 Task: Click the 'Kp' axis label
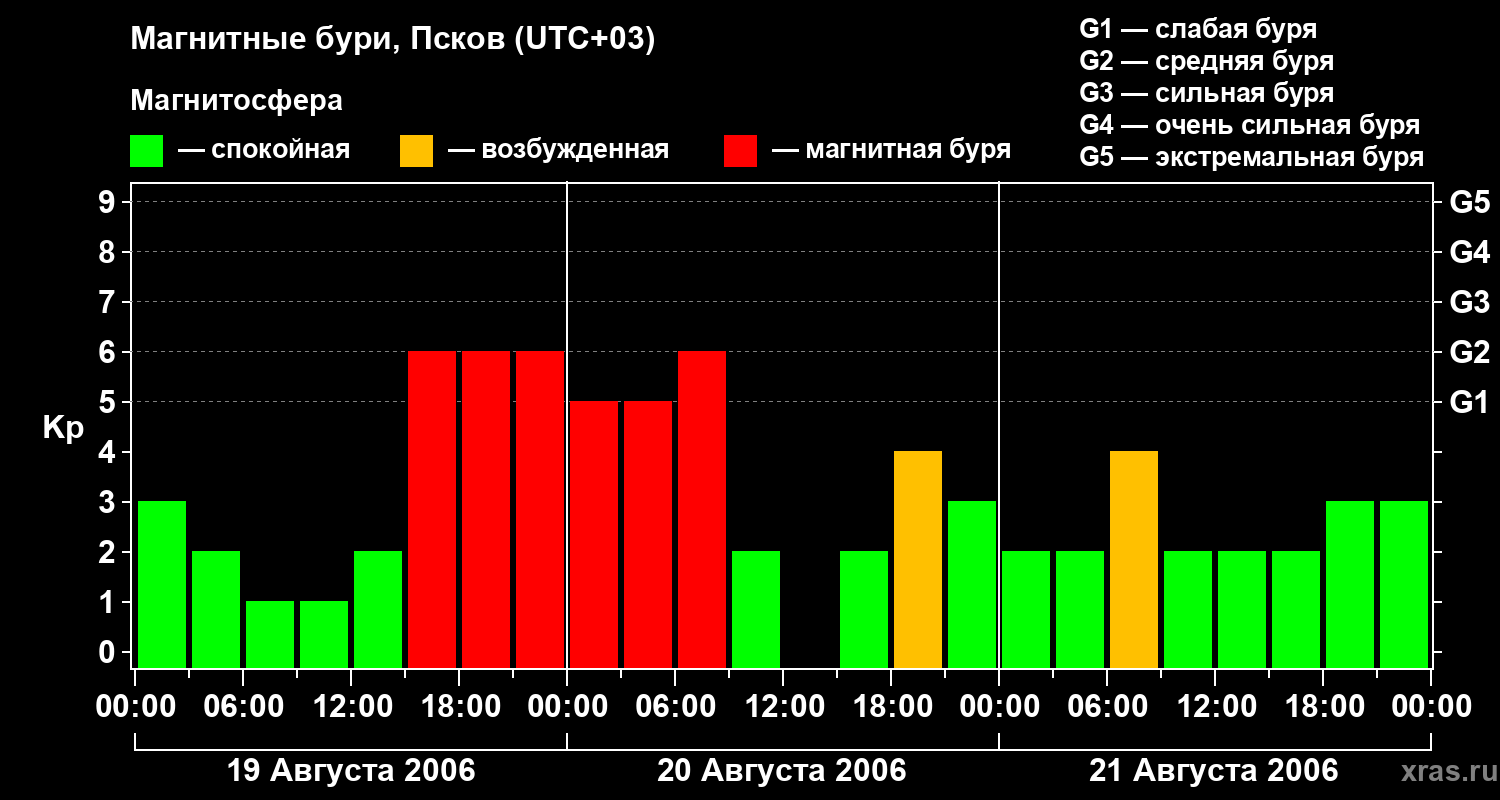(62, 429)
